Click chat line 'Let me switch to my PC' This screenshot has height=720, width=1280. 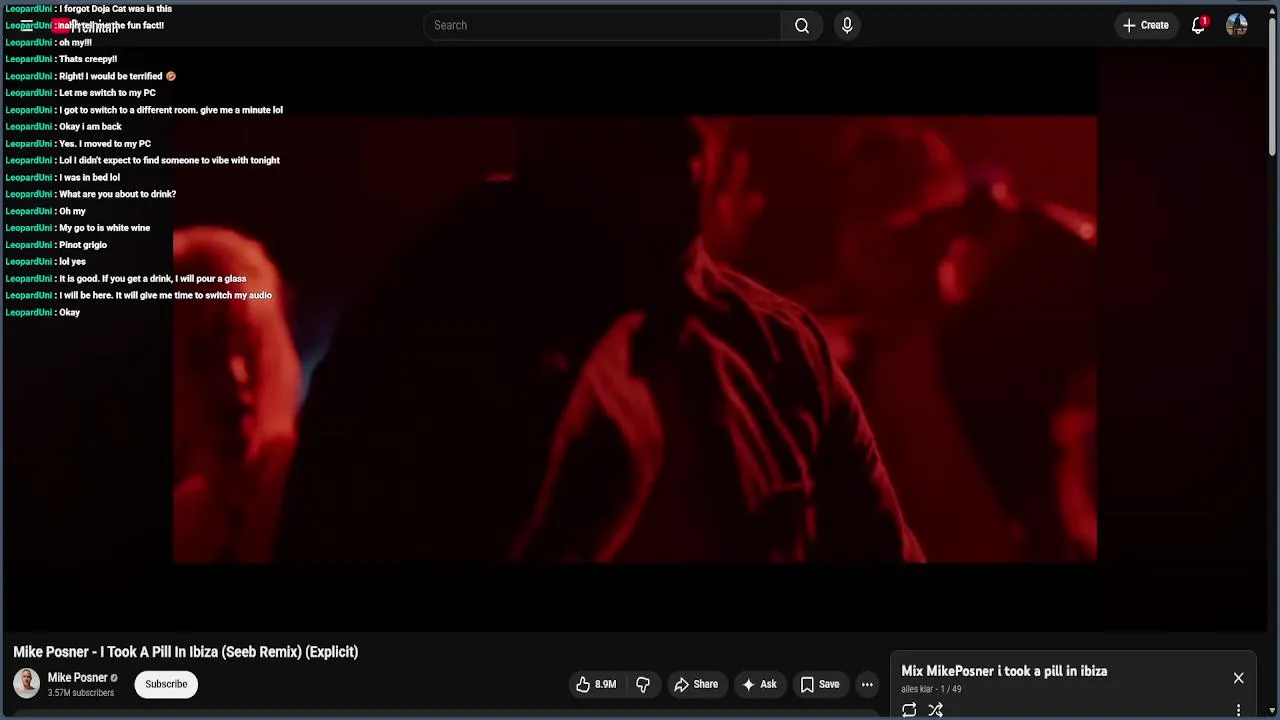(x=106, y=93)
